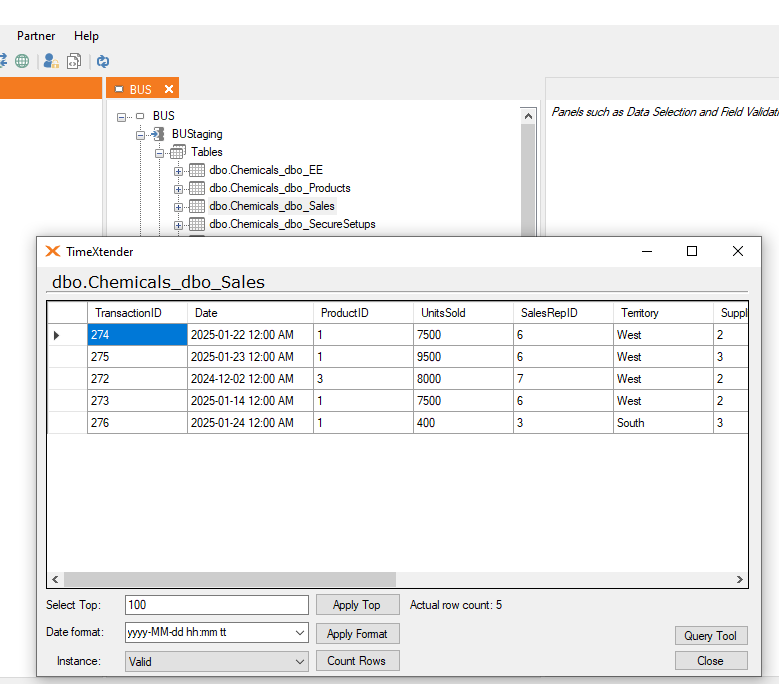The height and width of the screenshot is (684, 779).
Task: Click the SalesRepID column header
Action: [563, 313]
